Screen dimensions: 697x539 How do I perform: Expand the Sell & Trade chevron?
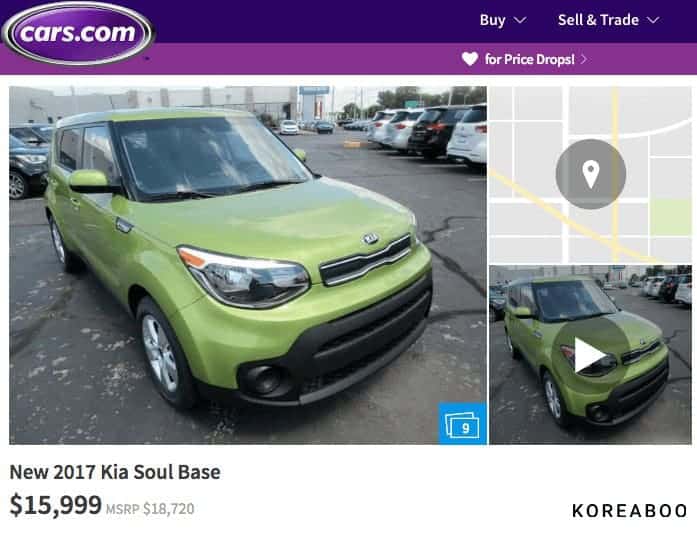tap(653, 20)
